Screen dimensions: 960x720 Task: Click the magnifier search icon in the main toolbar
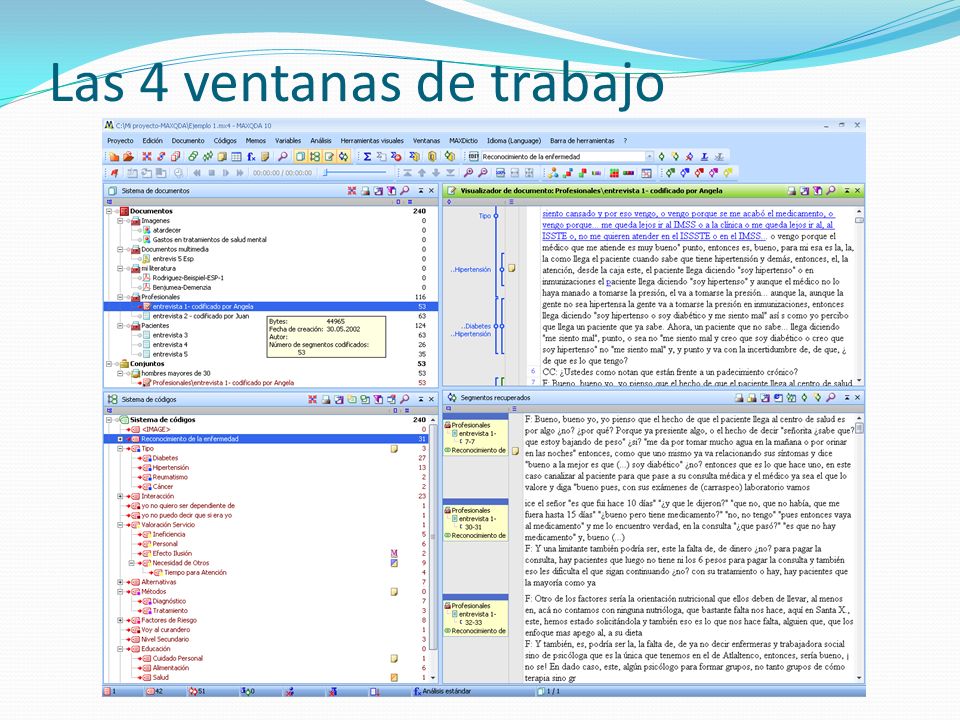[x=282, y=157]
